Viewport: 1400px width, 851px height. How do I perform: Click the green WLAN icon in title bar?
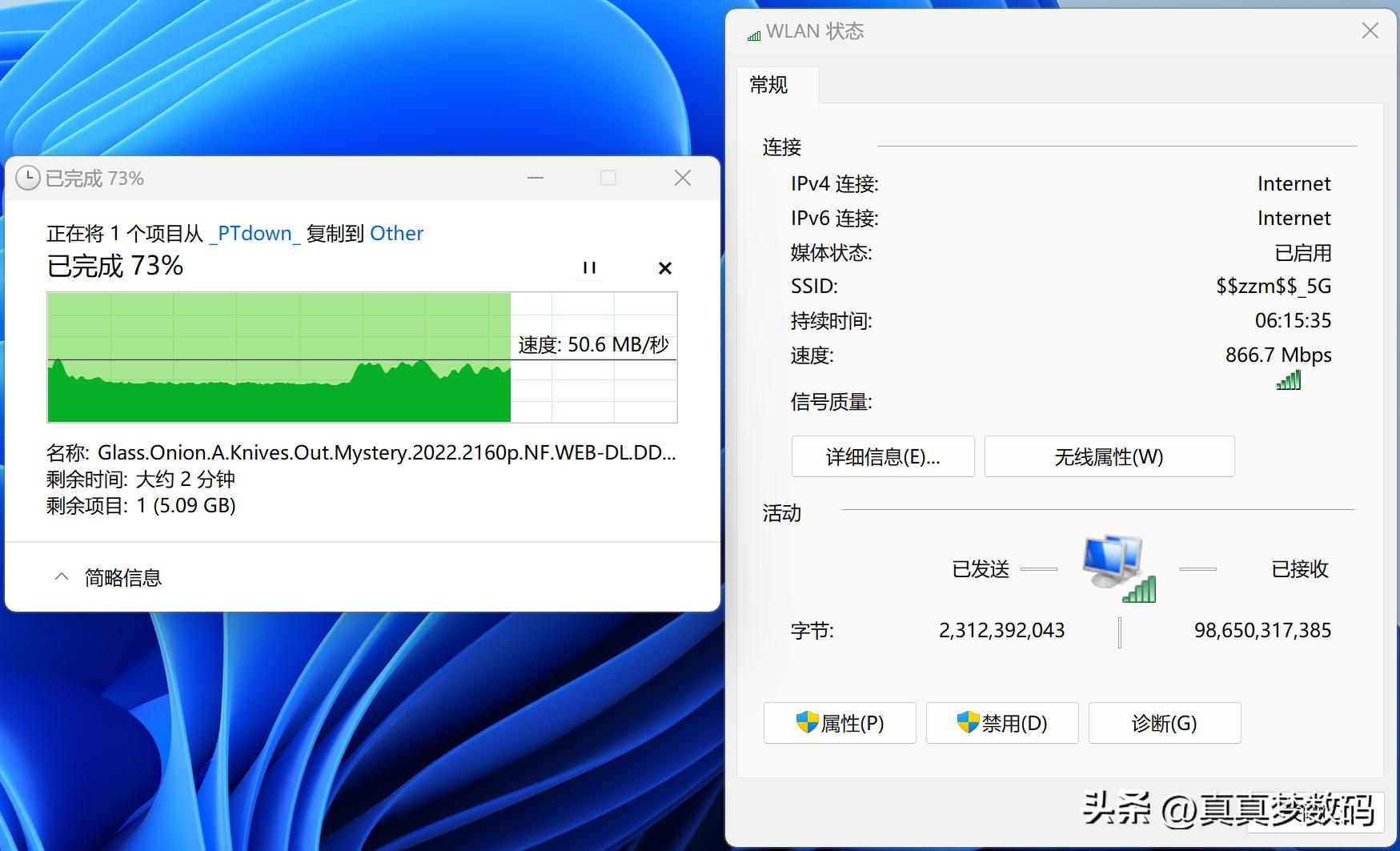(752, 33)
